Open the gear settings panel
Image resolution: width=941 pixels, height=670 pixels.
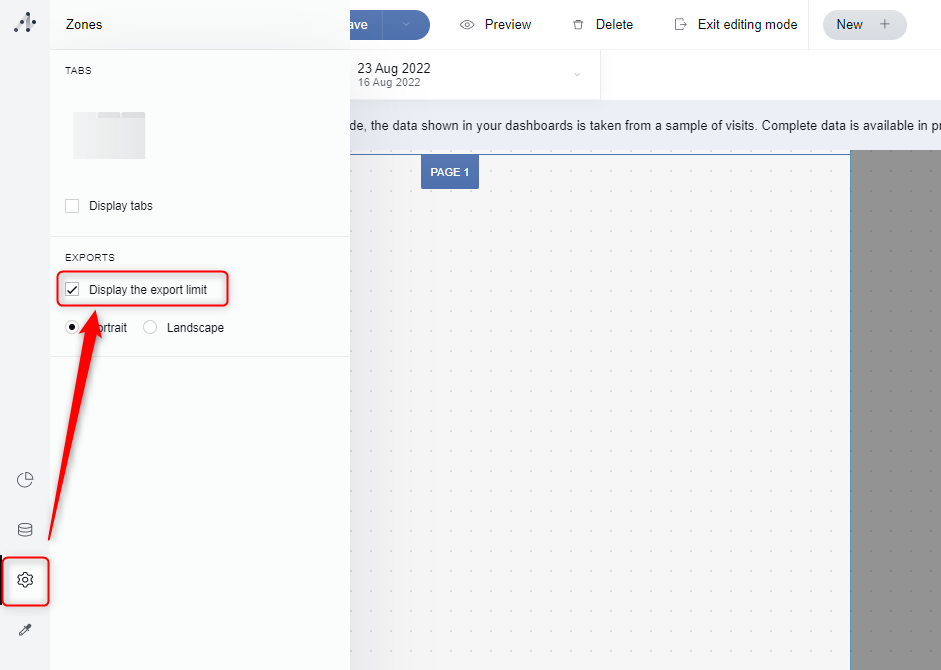(25, 580)
